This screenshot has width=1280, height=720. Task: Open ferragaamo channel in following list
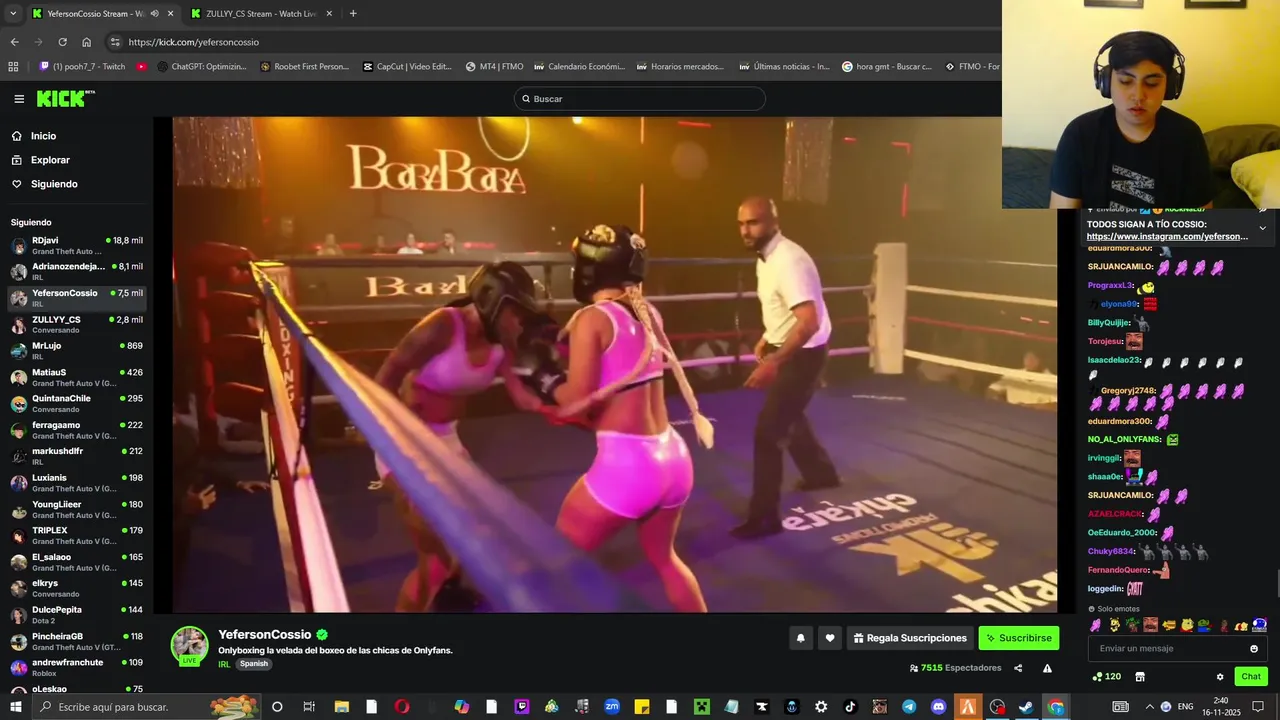coord(76,430)
